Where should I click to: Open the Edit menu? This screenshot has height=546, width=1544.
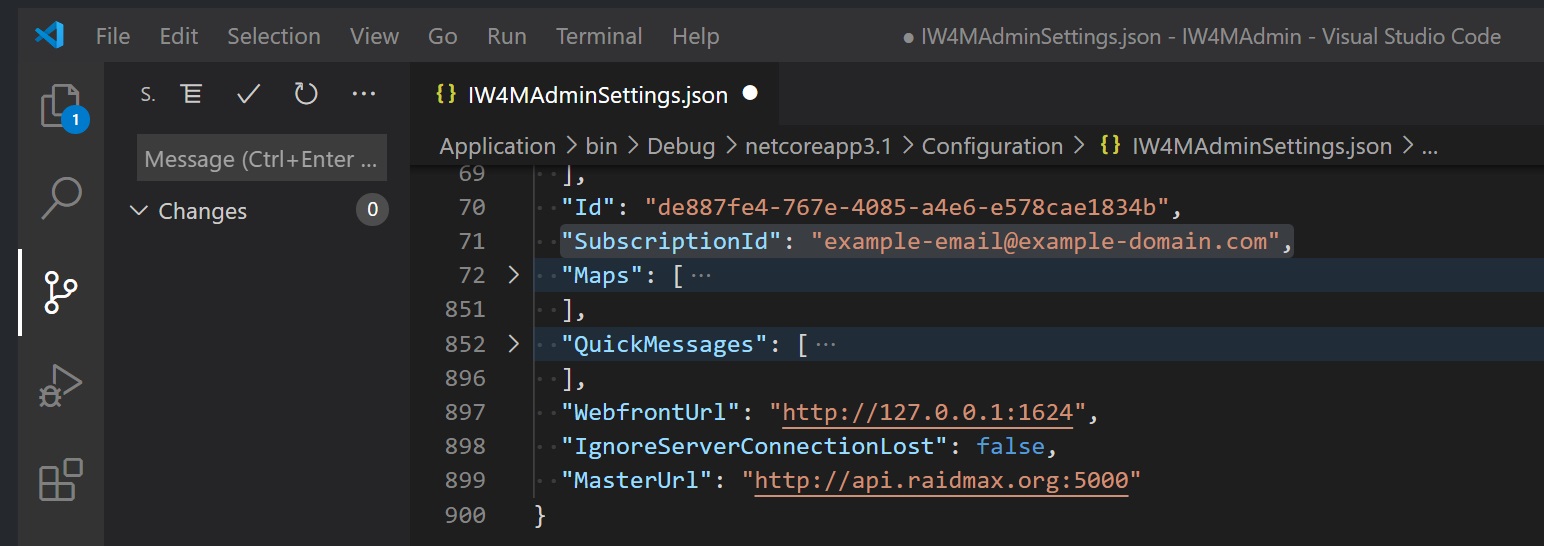pyautogui.click(x=179, y=36)
